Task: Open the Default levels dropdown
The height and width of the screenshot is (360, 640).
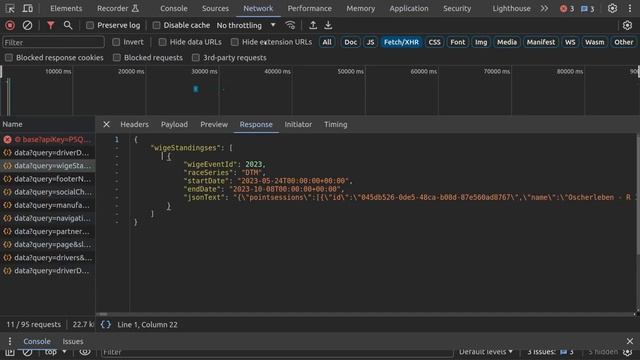Action: 486,352
